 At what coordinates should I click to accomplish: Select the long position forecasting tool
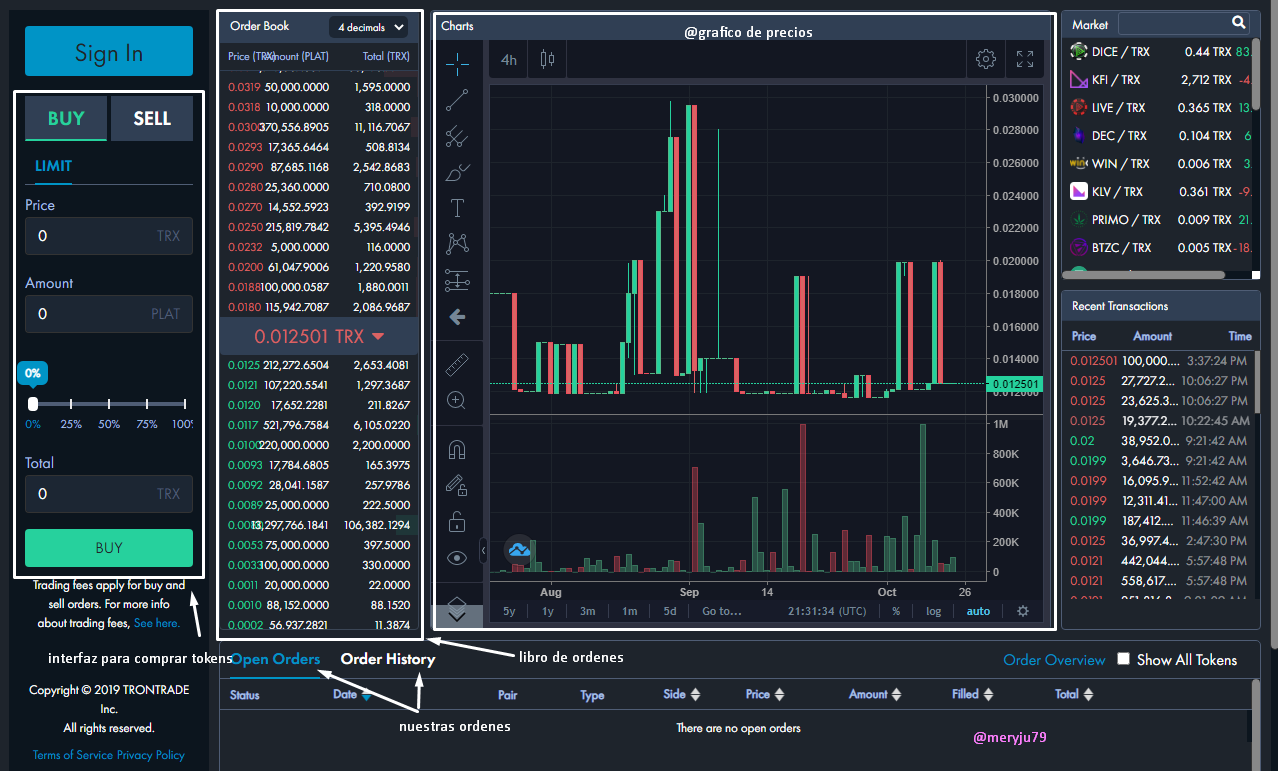pyautogui.click(x=457, y=280)
